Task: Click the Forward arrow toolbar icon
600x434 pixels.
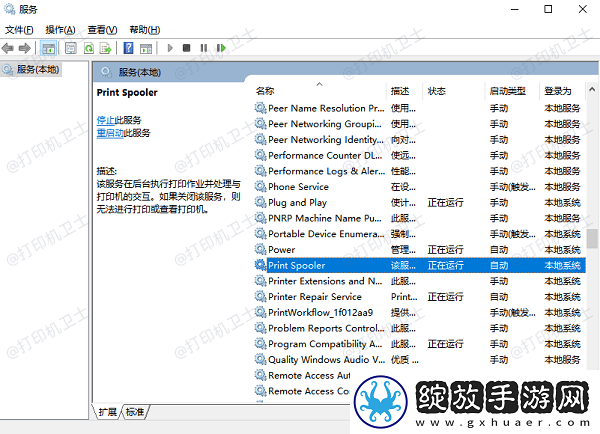Action: tap(24, 48)
